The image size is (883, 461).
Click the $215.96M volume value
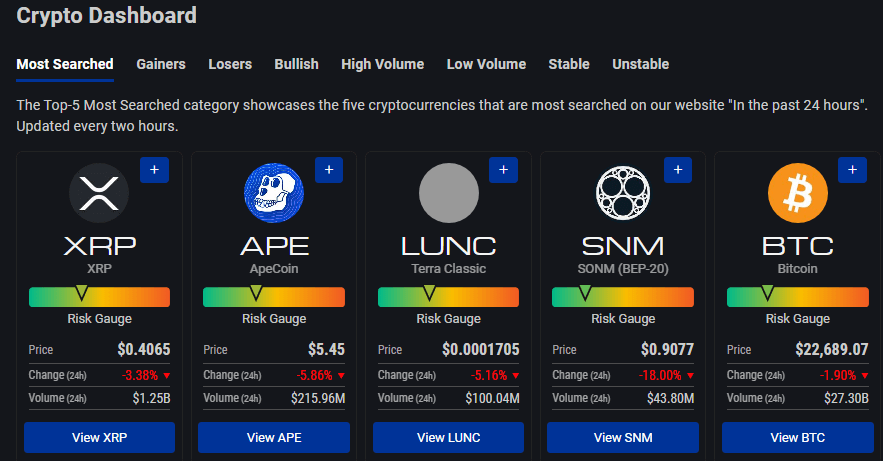(x=318, y=399)
